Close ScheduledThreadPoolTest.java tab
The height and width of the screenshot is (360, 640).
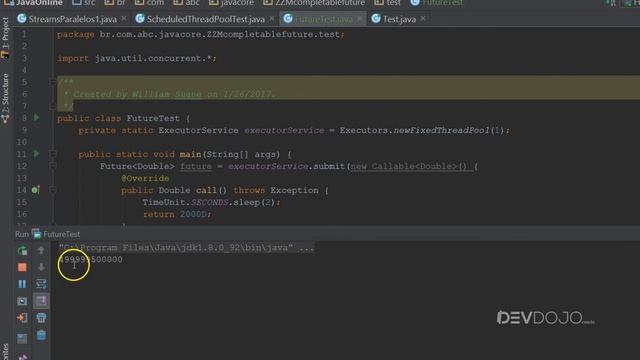[271, 19]
